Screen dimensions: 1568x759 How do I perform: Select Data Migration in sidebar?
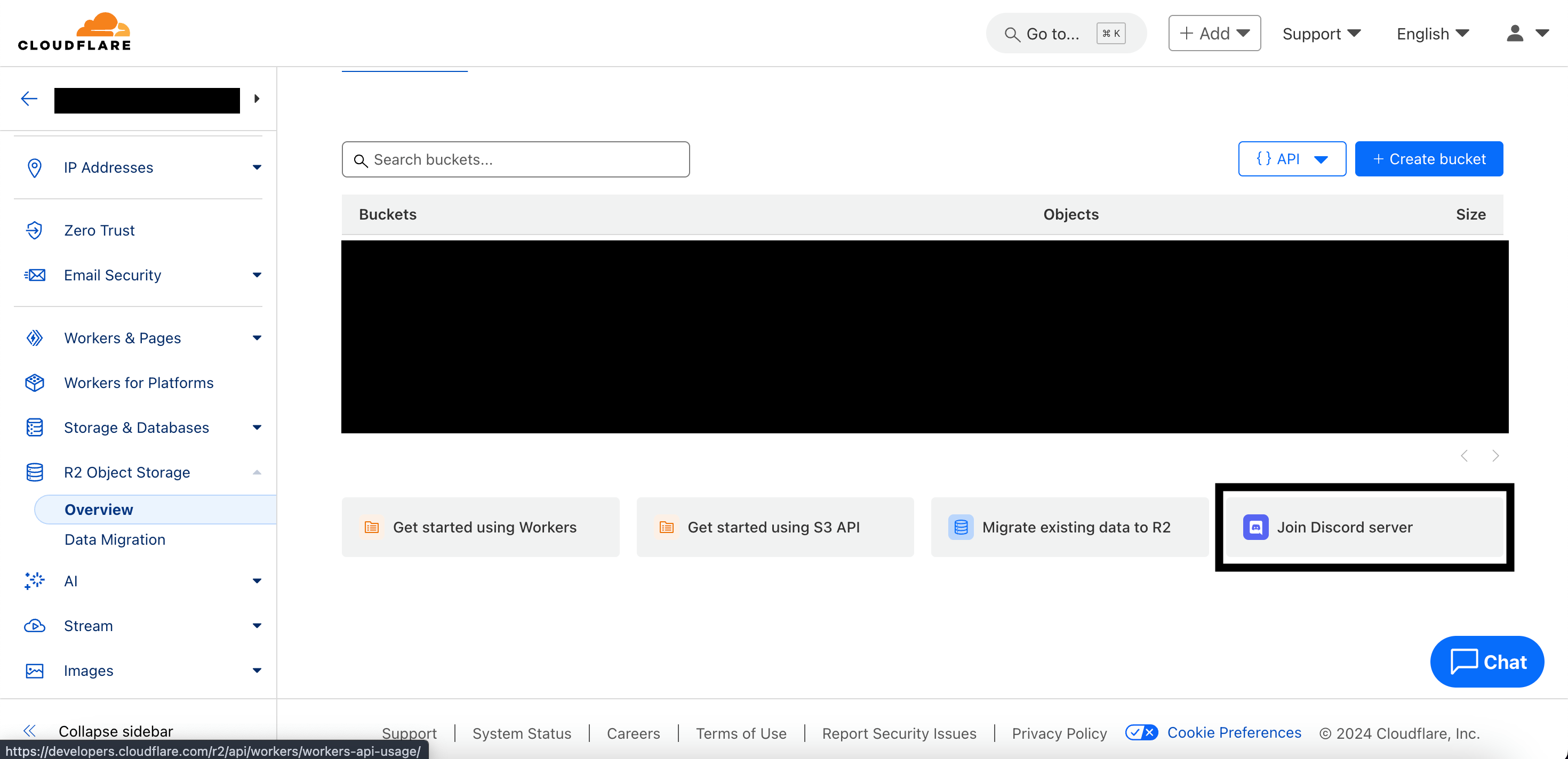pyautogui.click(x=115, y=539)
